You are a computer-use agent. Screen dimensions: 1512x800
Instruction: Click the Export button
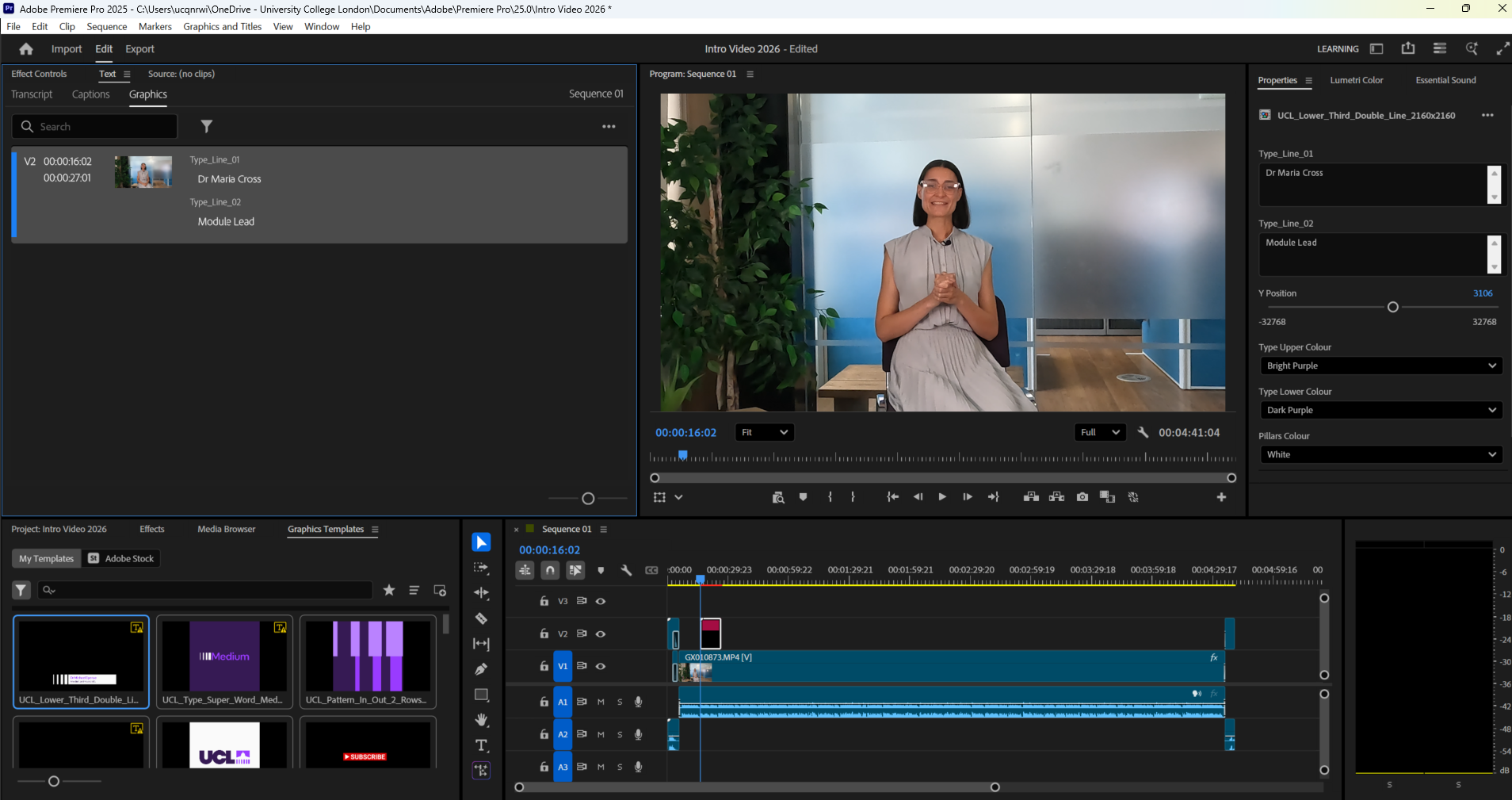(139, 49)
